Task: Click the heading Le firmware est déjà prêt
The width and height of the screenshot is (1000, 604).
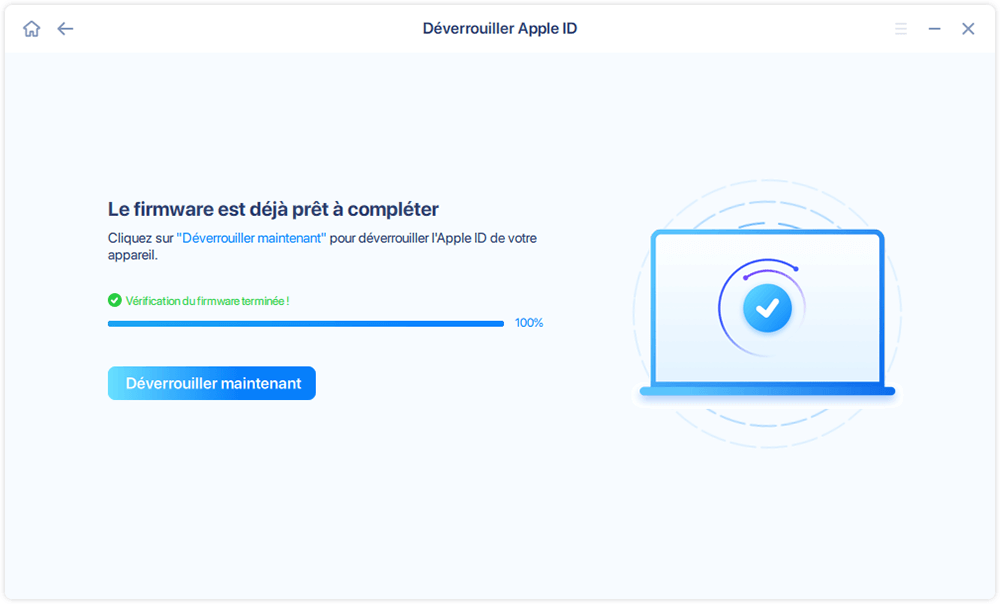Action: coord(272,208)
